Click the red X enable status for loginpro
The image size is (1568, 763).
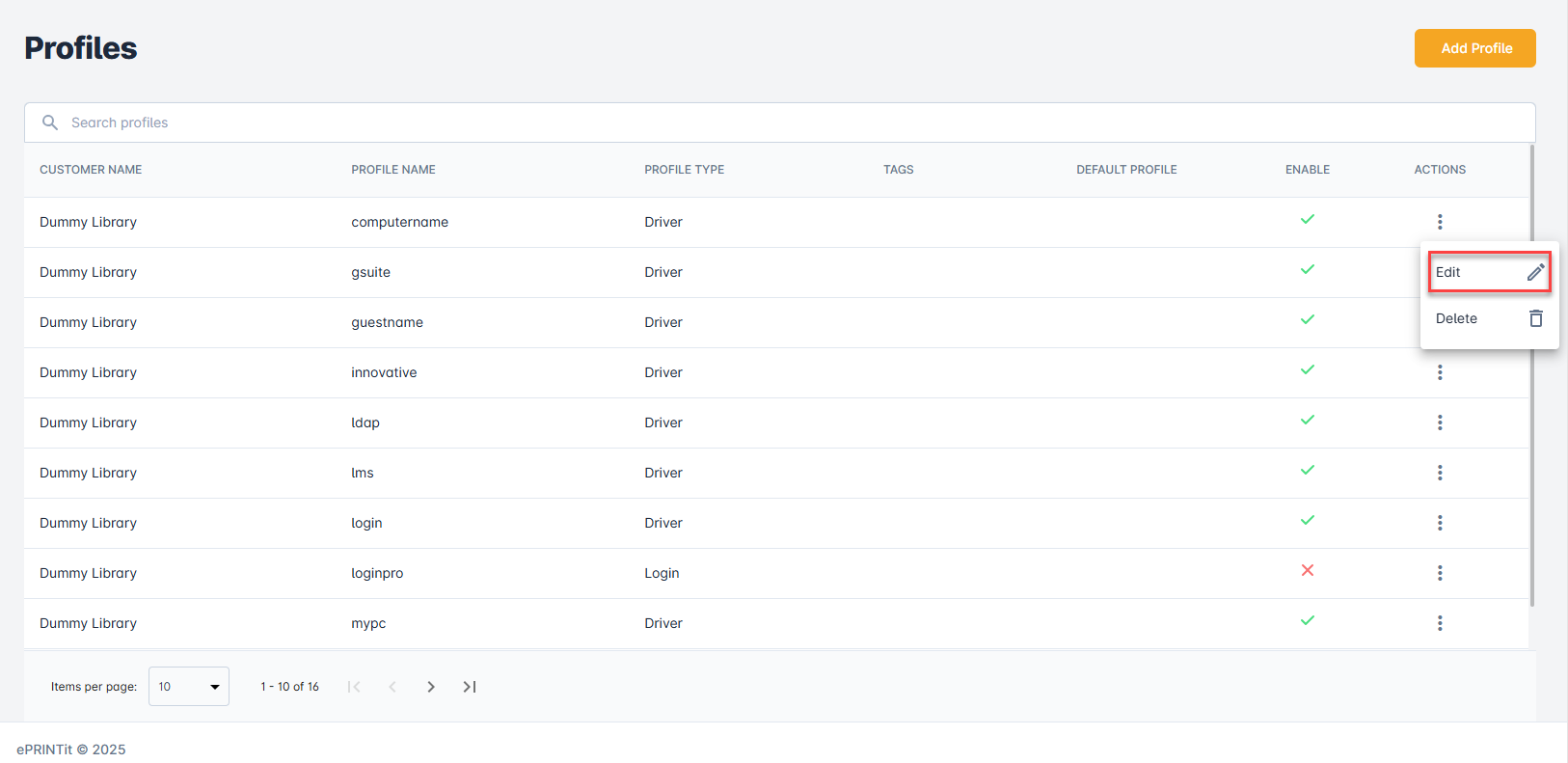[1307, 570]
